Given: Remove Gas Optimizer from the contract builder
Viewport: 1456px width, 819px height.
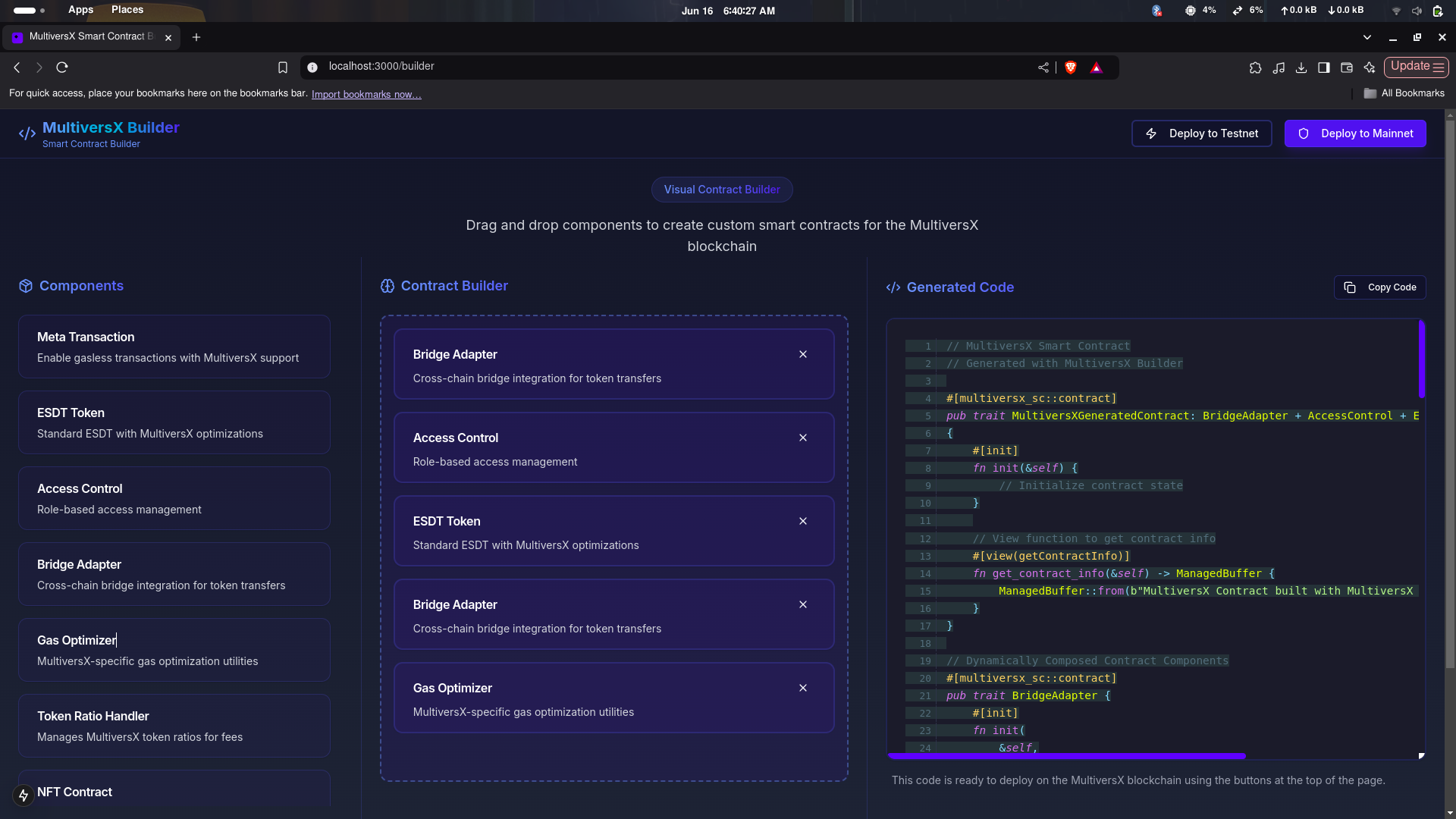Looking at the screenshot, I should click(x=803, y=688).
